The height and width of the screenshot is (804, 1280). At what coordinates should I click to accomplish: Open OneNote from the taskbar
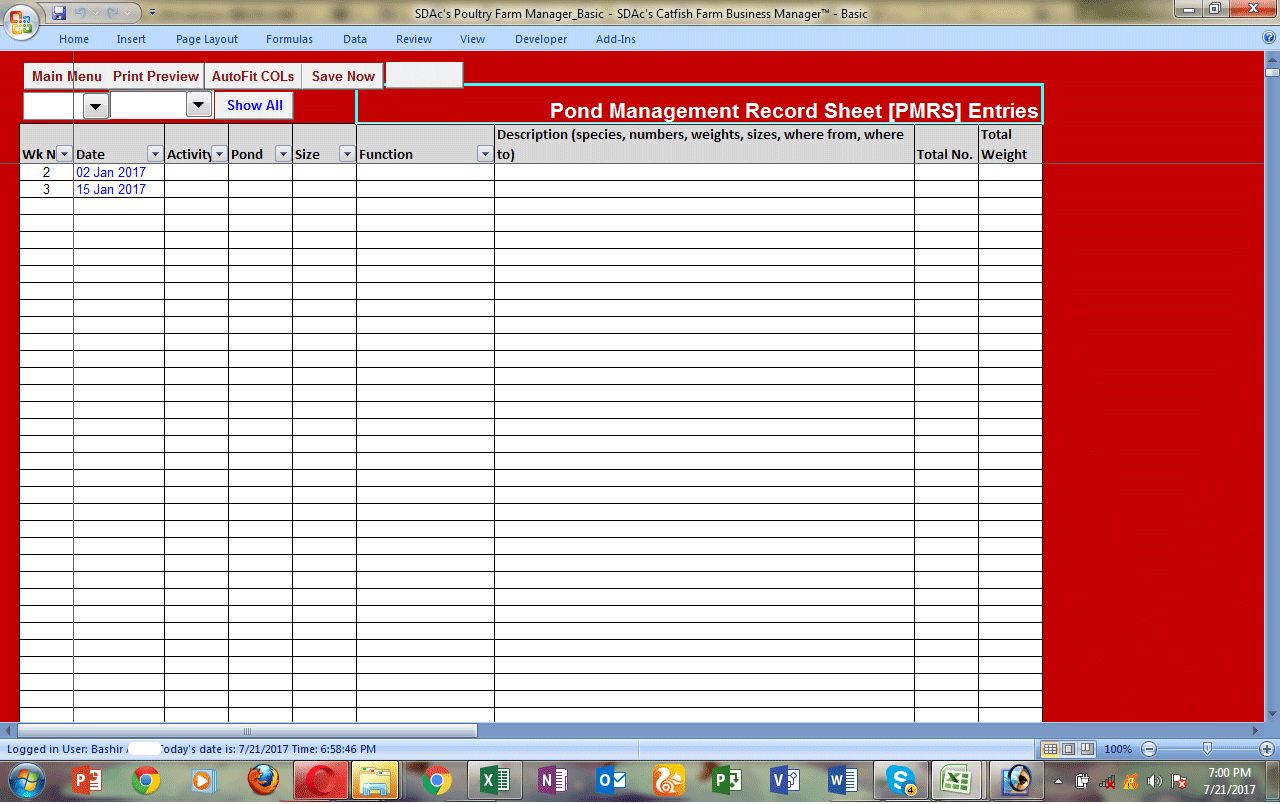coord(553,780)
